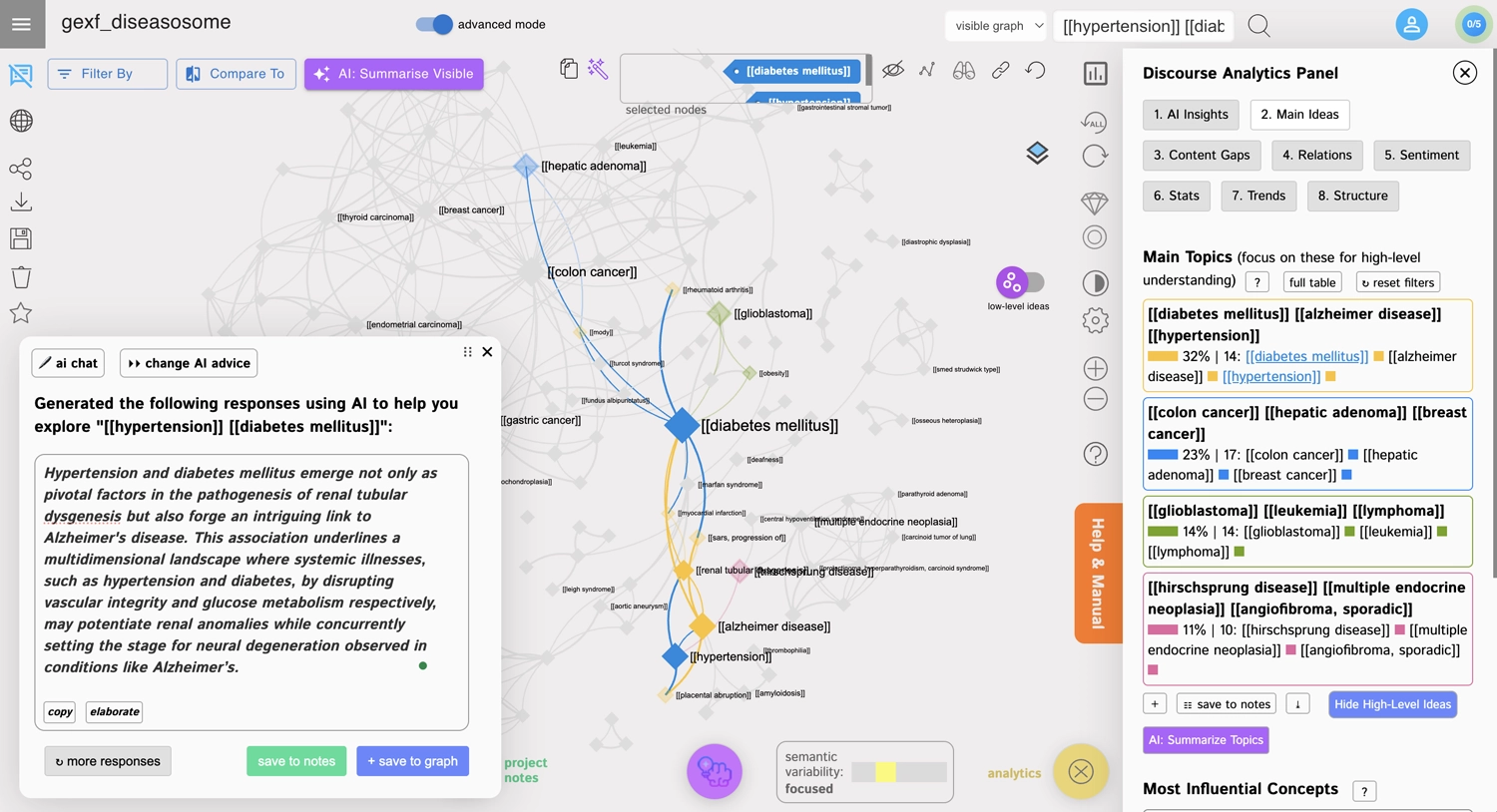Screen dimensions: 1497x812
Task: Click the more responses button
Action: click(x=108, y=761)
